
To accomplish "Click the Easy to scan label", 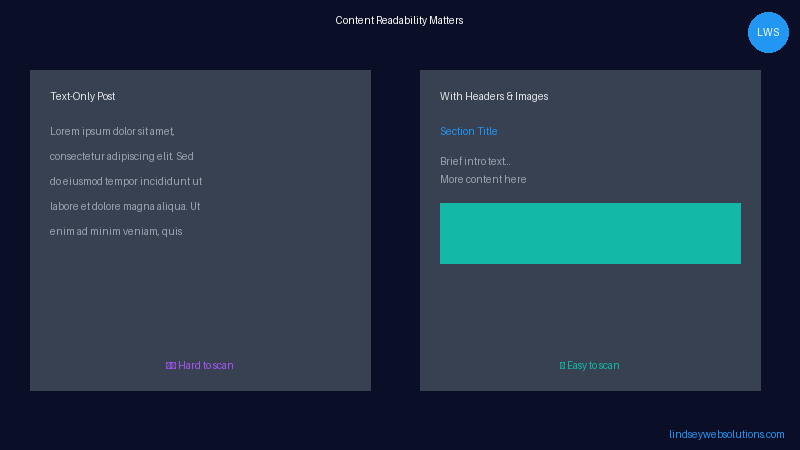I will point(593,365).
